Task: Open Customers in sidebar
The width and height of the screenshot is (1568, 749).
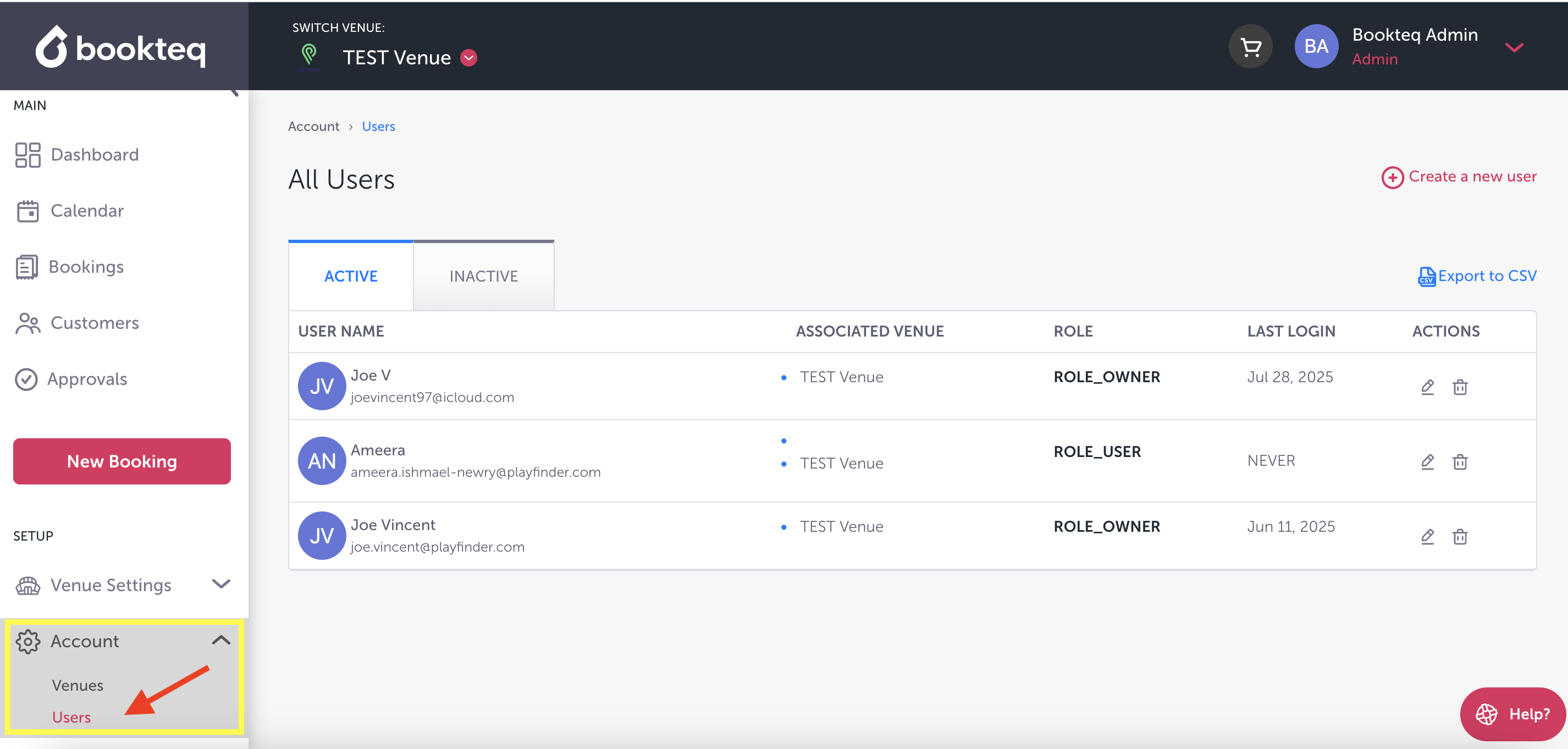Action: pyautogui.click(x=95, y=323)
